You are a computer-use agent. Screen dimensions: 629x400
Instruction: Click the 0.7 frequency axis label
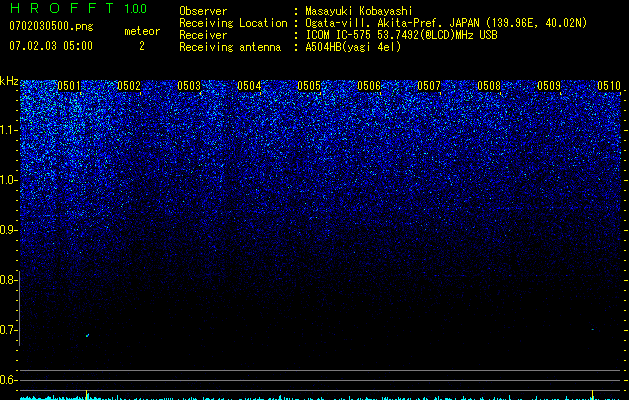click(8, 330)
